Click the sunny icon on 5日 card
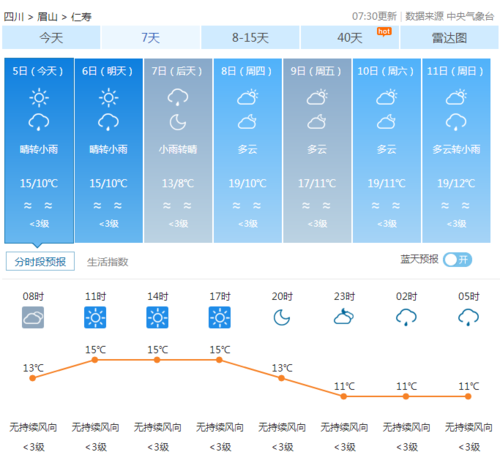This screenshot has width=500, height=471. (x=39, y=98)
